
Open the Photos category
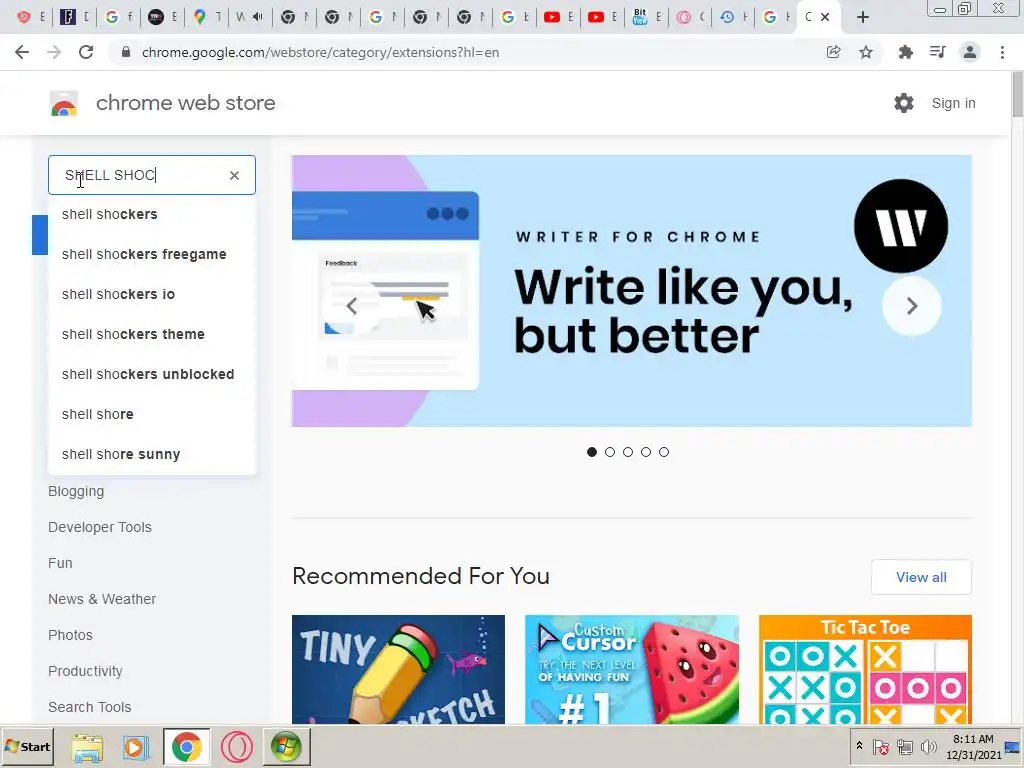(x=70, y=635)
